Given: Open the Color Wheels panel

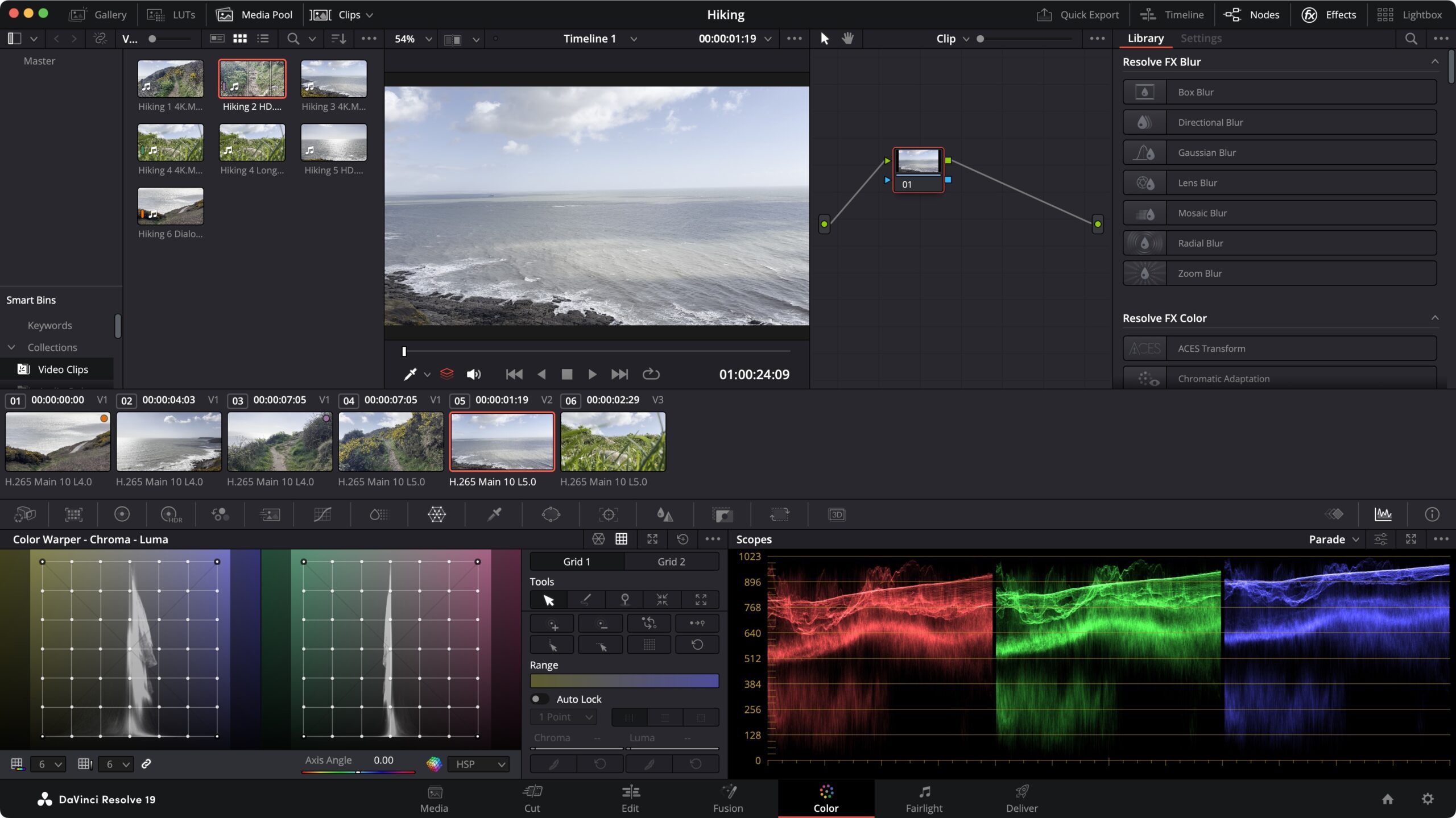Looking at the screenshot, I should click(122, 514).
